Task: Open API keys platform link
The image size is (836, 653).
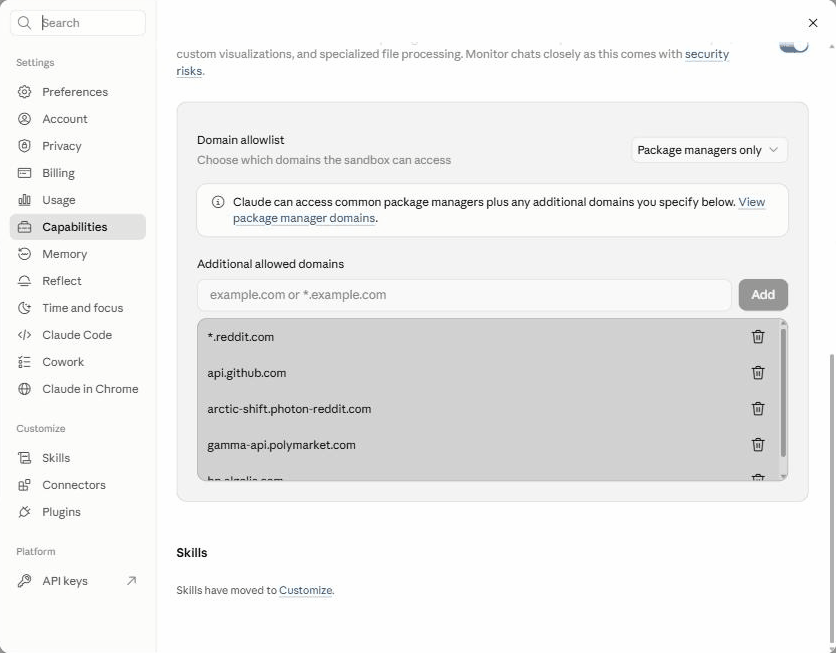Action: pyautogui.click(x=78, y=581)
